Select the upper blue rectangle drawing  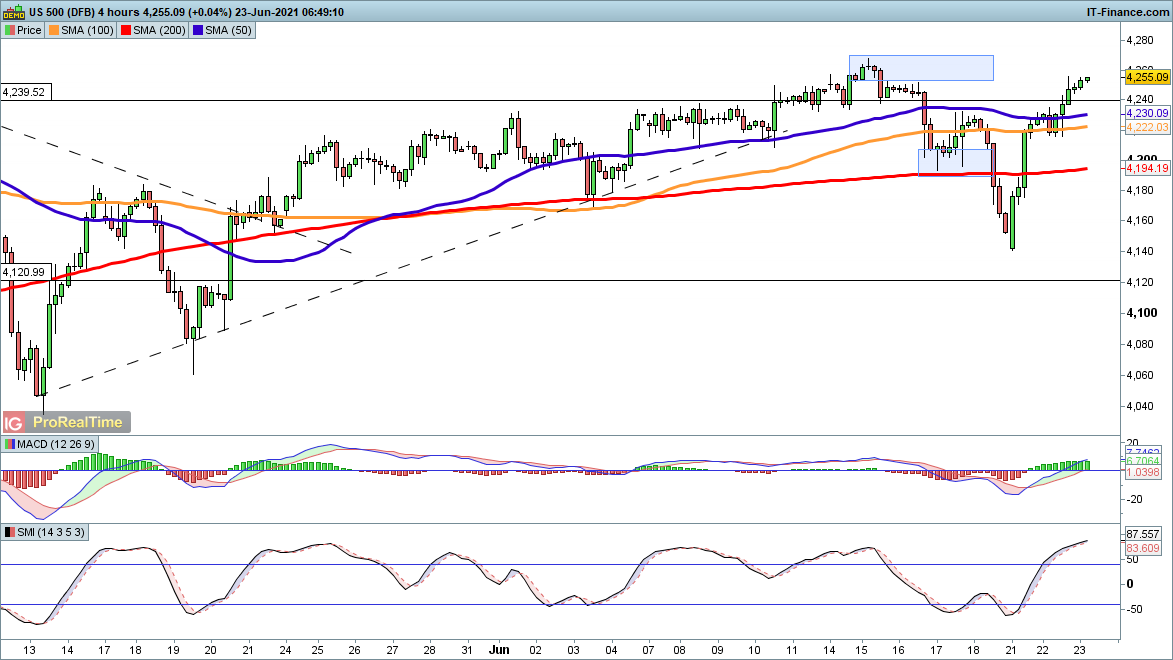(921, 67)
